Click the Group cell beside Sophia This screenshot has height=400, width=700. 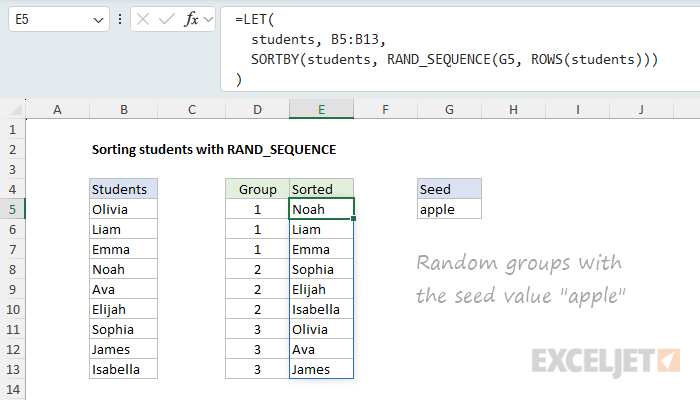257,269
